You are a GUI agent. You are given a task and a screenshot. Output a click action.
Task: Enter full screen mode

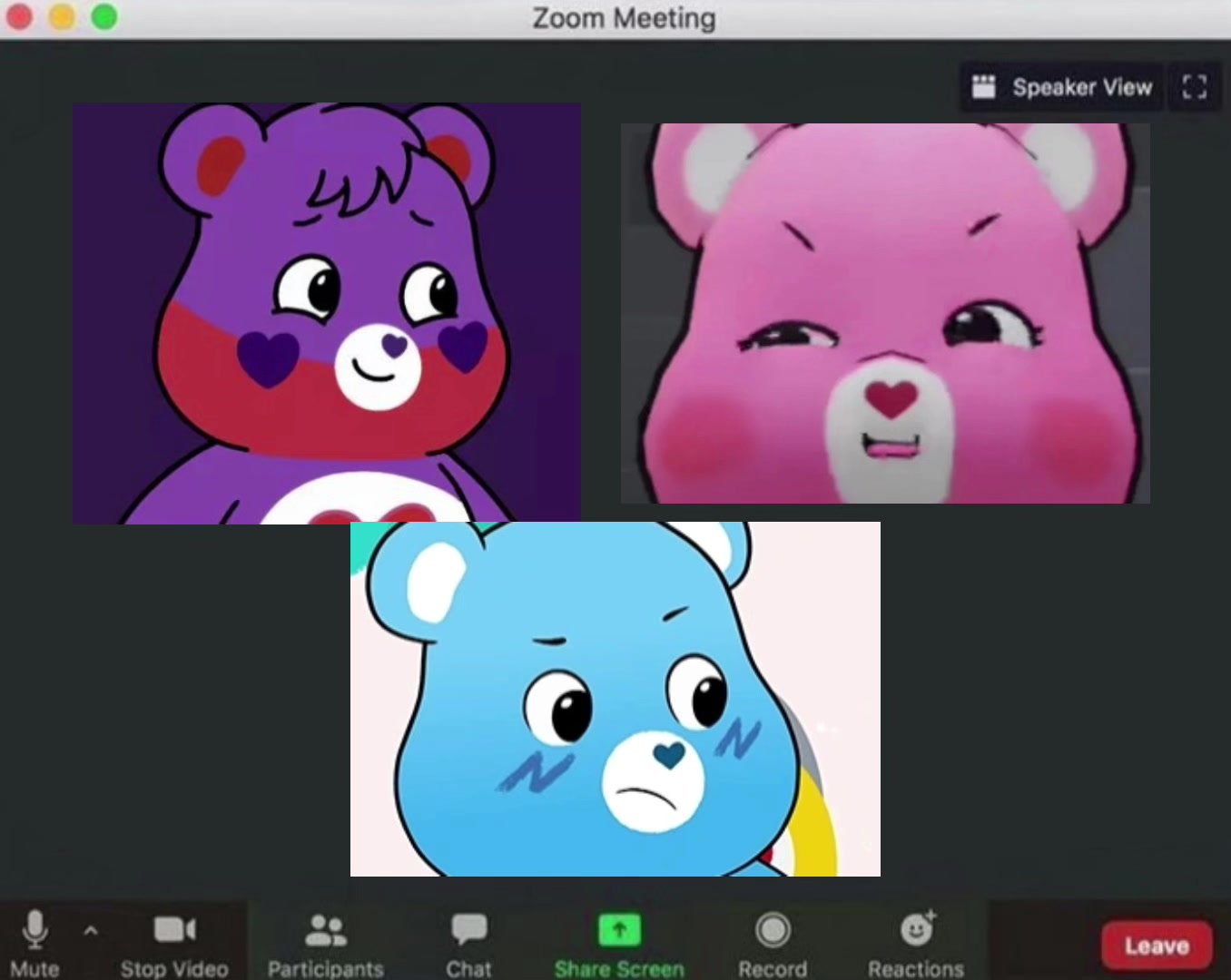coord(1195,87)
